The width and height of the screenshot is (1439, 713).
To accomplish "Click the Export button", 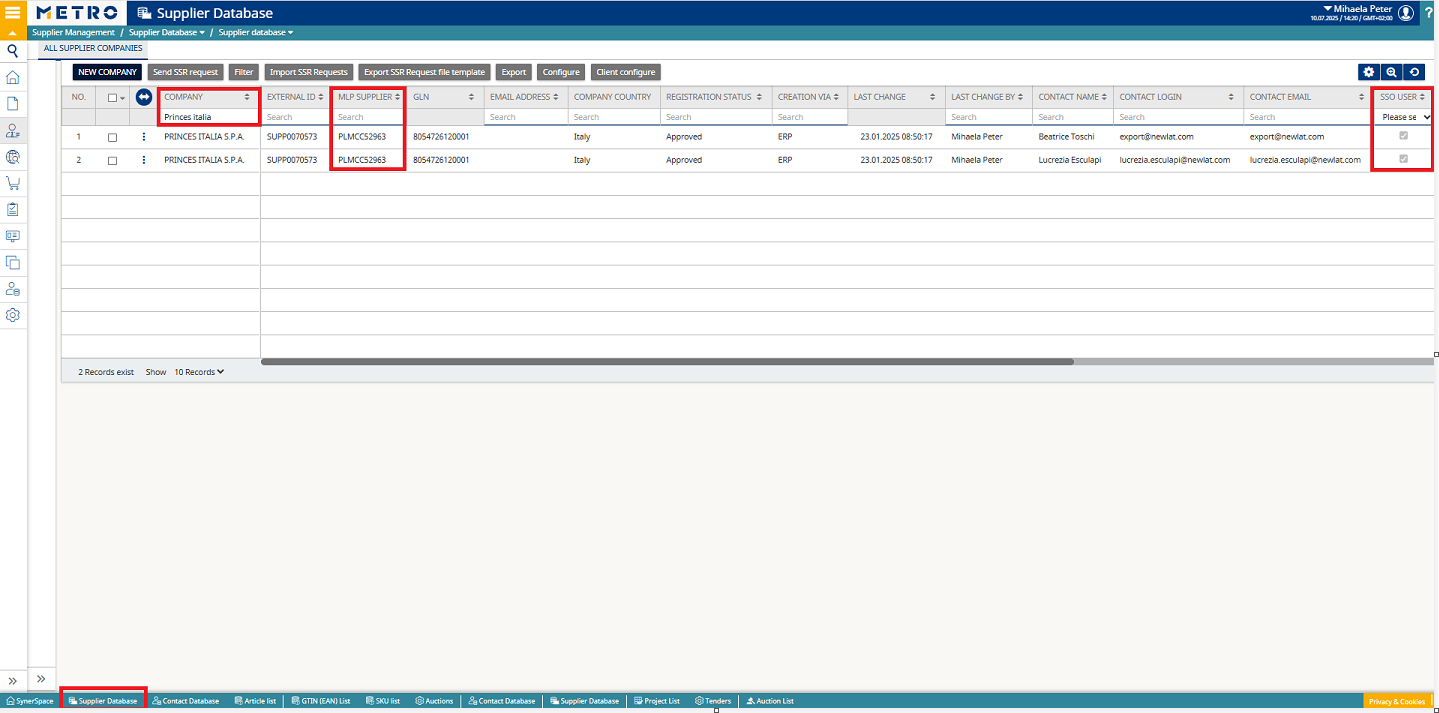I will [x=513, y=72].
